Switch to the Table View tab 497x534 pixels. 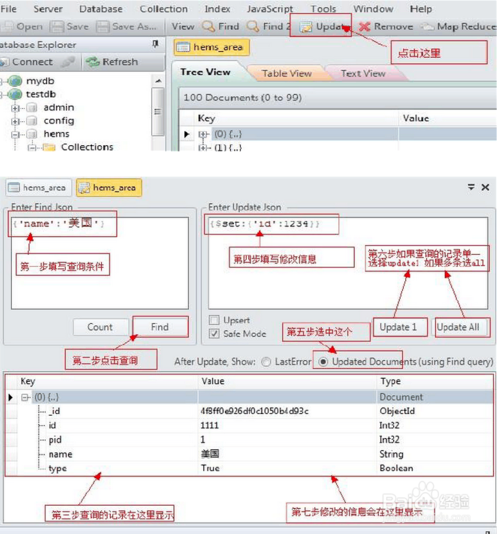tap(286, 73)
